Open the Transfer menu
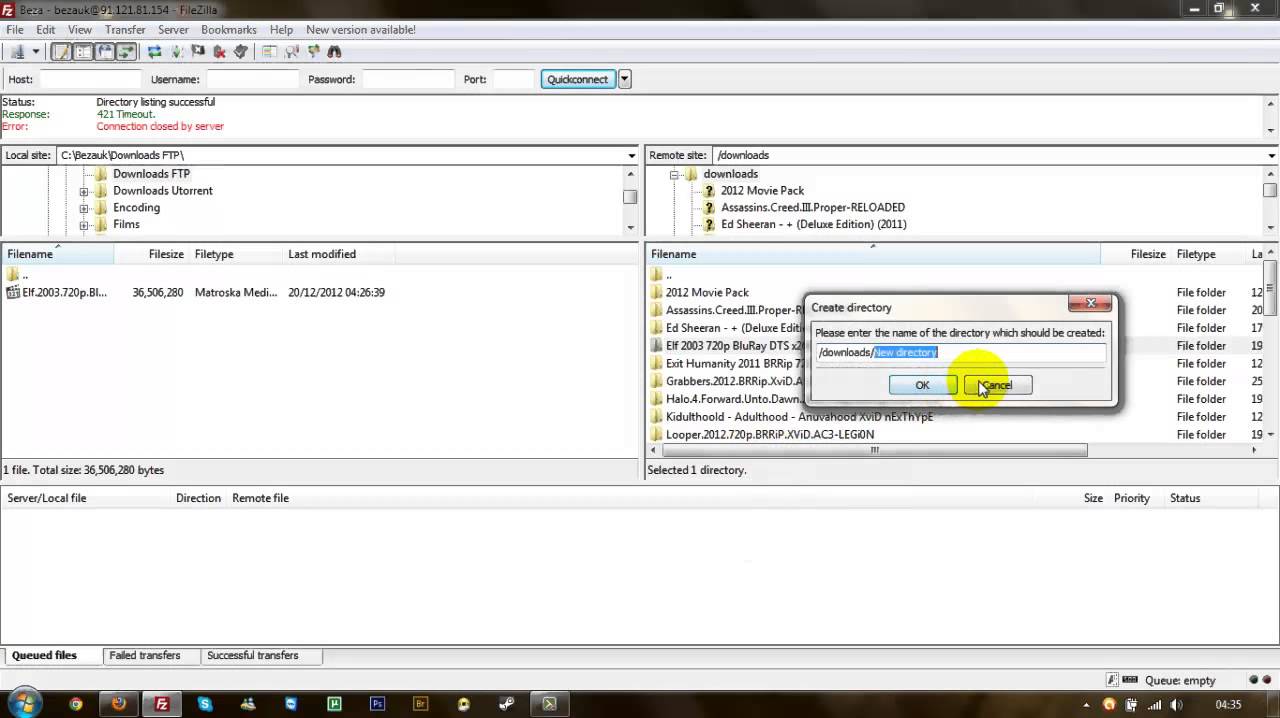Screen dimensions: 1280x718 pos(125,30)
